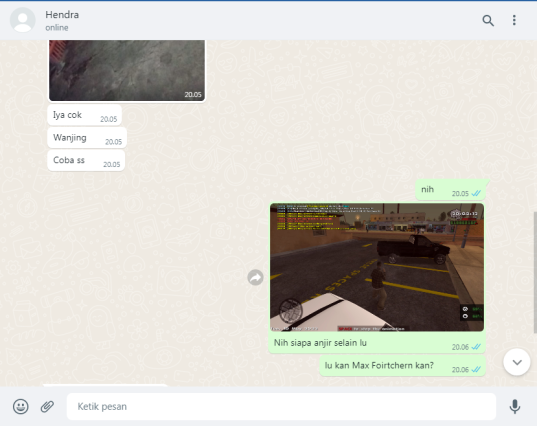Click the forward arrow beside game screenshot
This screenshot has width=537, height=426.
point(255,277)
